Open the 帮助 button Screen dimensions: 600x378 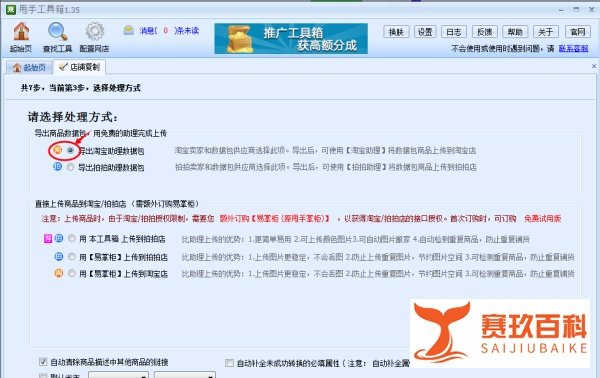click(515, 32)
